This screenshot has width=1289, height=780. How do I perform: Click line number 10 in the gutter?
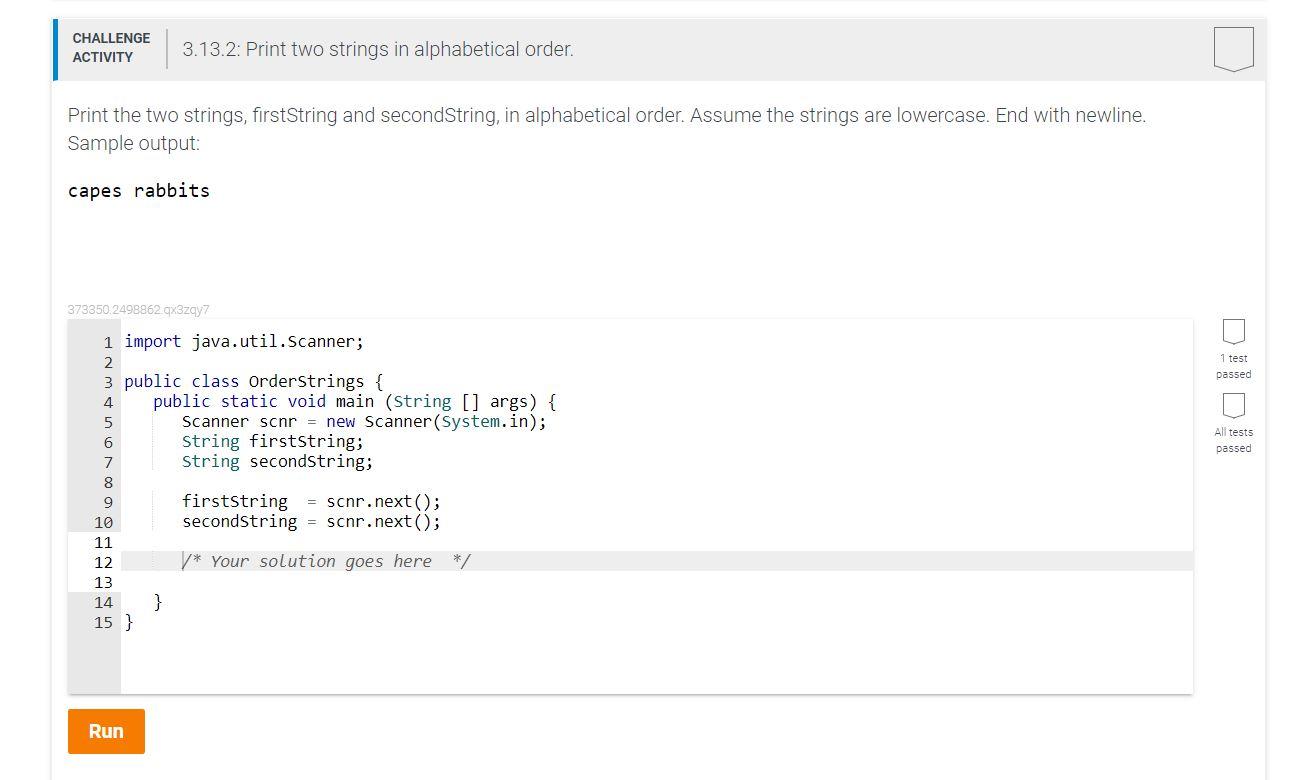pos(103,521)
